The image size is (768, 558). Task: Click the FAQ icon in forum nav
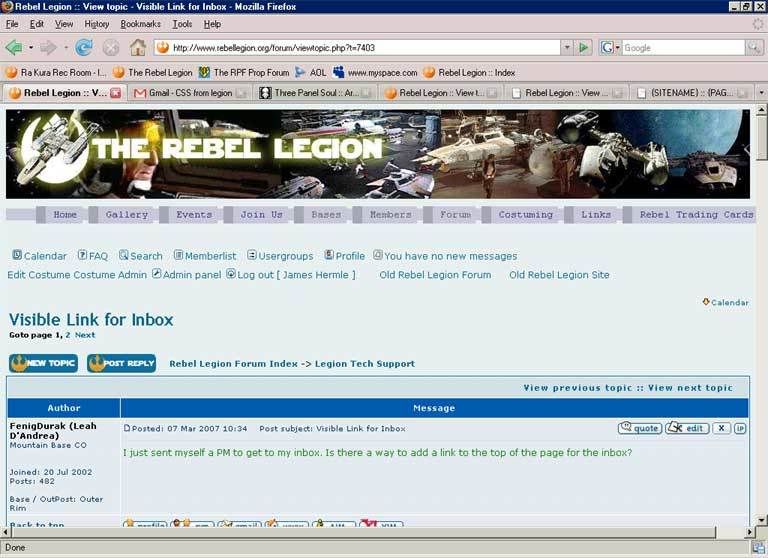(x=82, y=255)
